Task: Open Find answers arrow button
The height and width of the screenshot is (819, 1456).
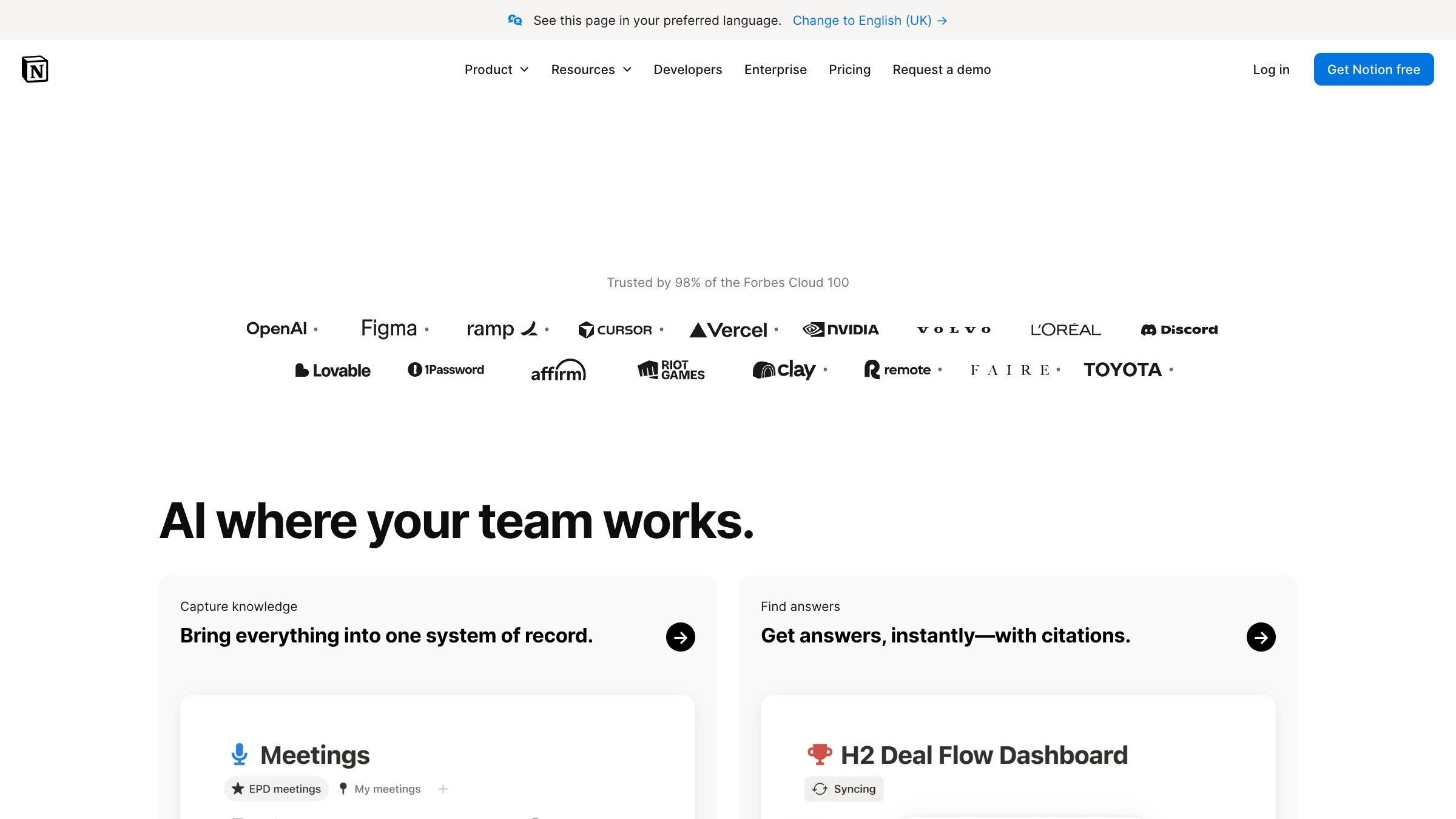Action: click(x=1261, y=636)
